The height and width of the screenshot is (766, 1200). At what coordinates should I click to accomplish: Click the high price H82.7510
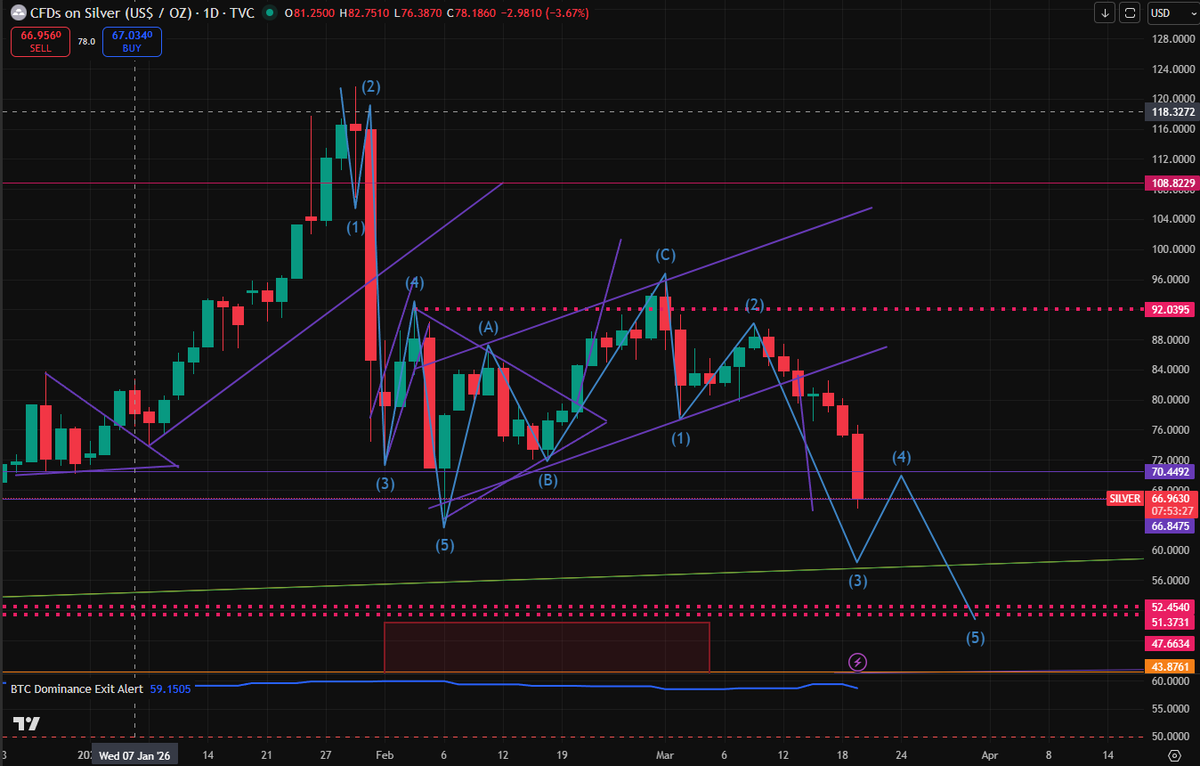pyautogui.click(x=365, y=14)
